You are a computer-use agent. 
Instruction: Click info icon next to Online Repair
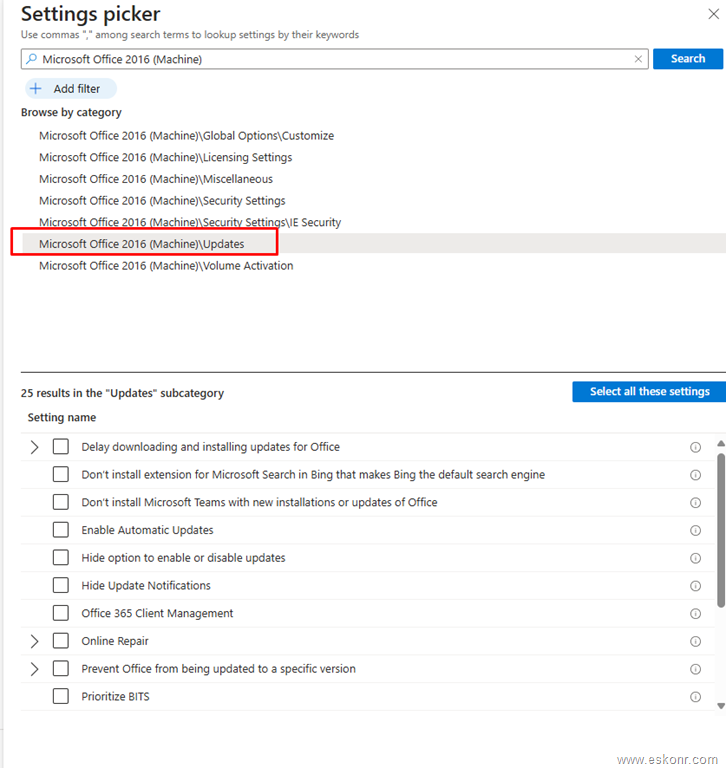point(695,642)
